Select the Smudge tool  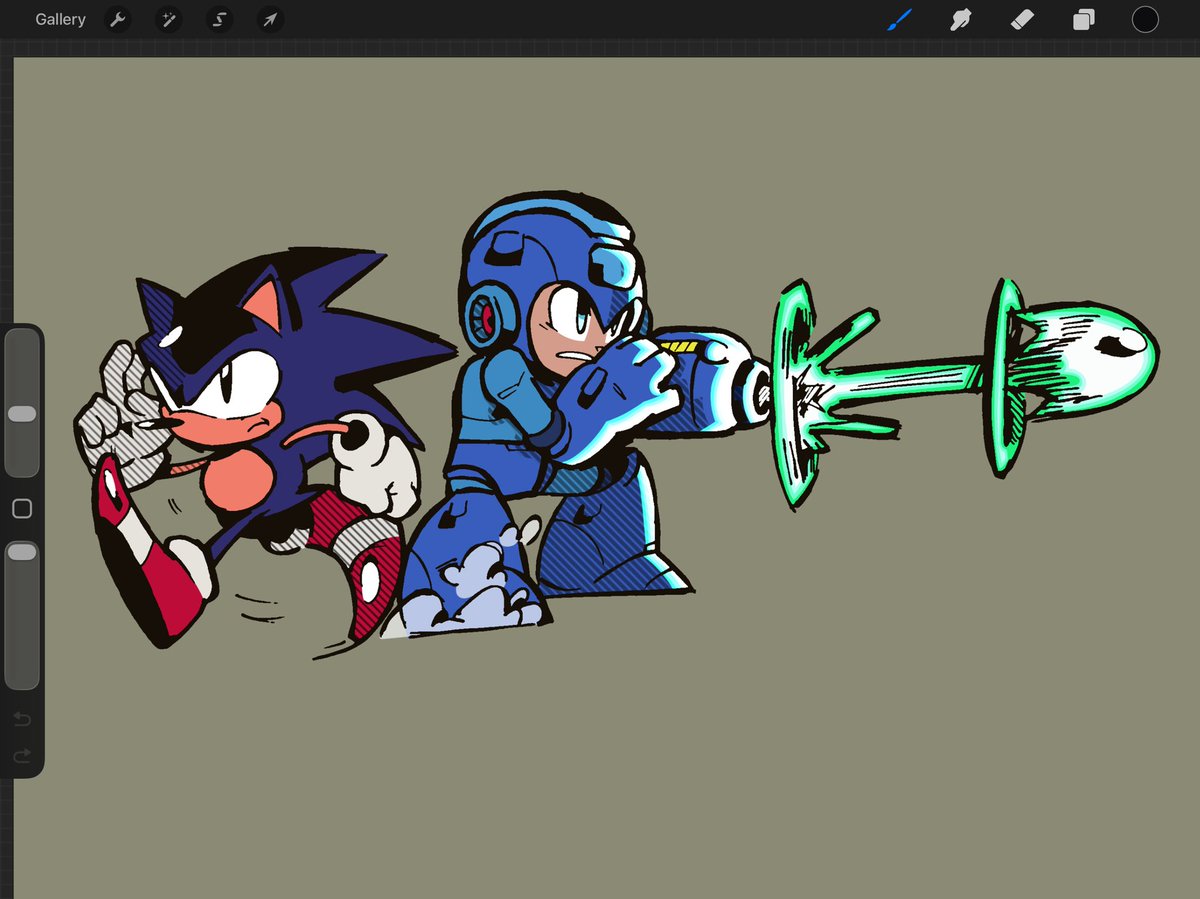[961, 20]
